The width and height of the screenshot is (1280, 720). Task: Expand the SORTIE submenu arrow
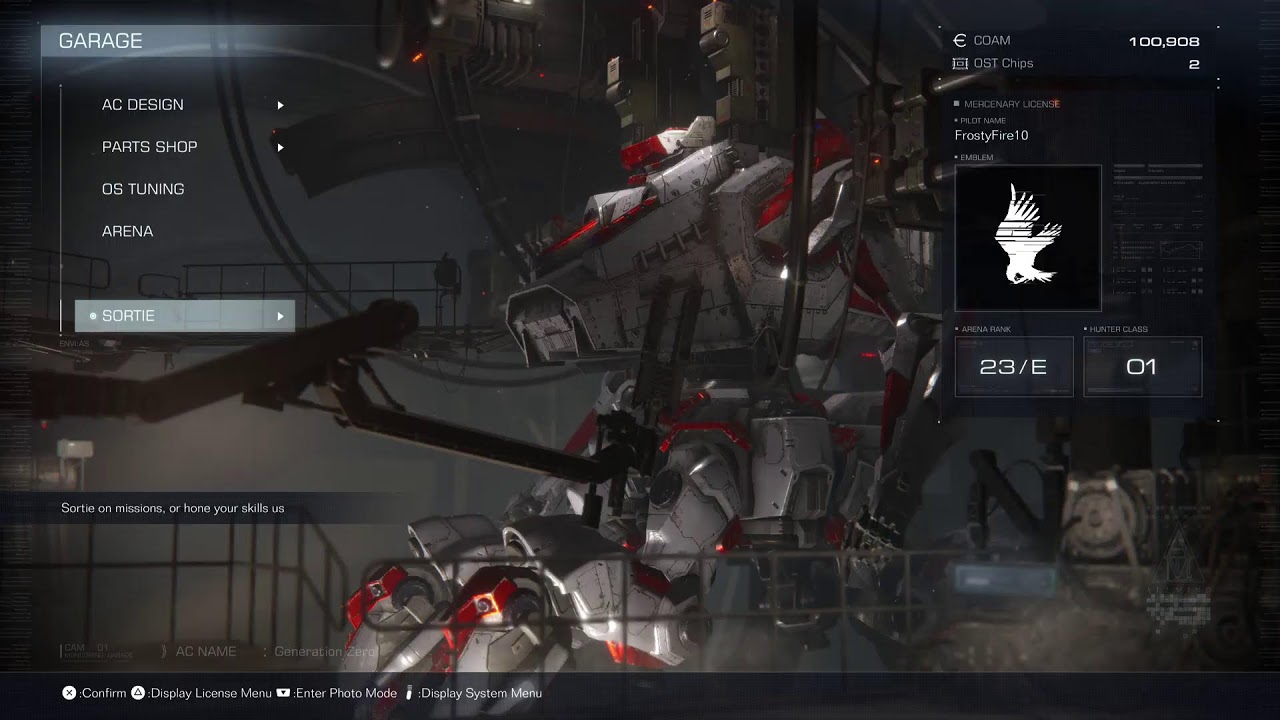click(281, 316)
